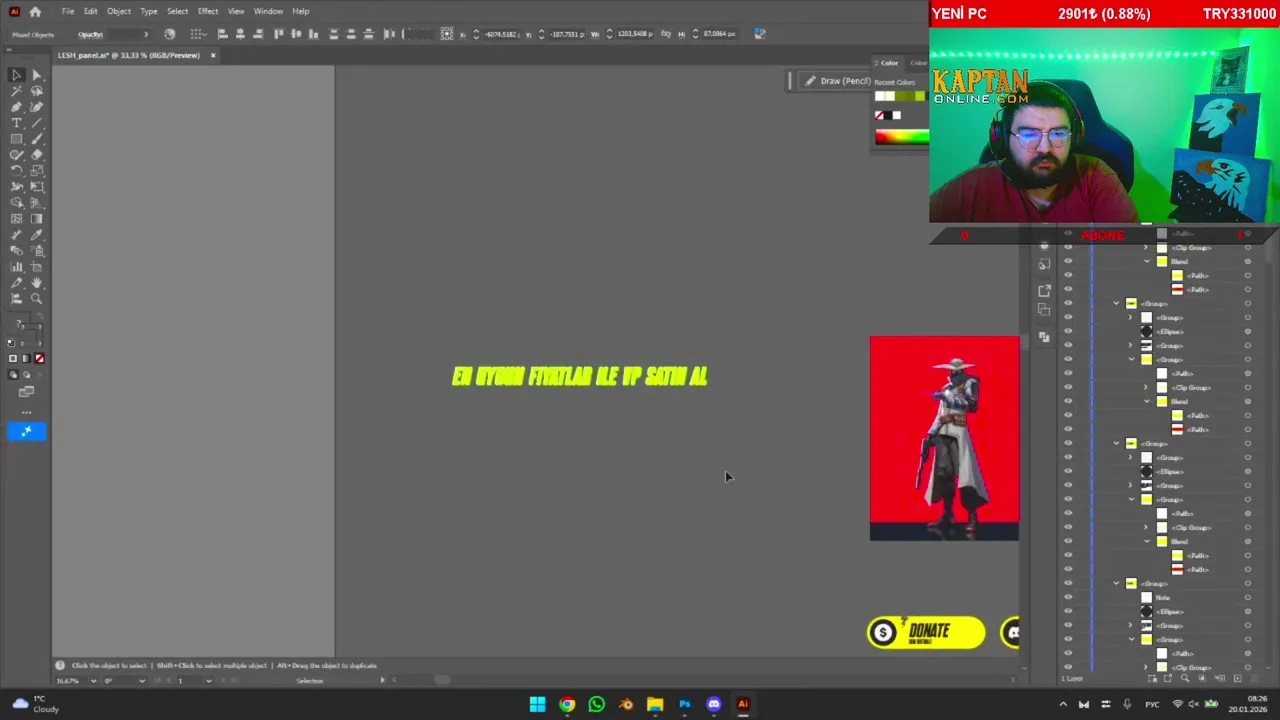This screenshot has width=1280, height=720.
Task: Select the Type tool
Action: pos(17,123)
